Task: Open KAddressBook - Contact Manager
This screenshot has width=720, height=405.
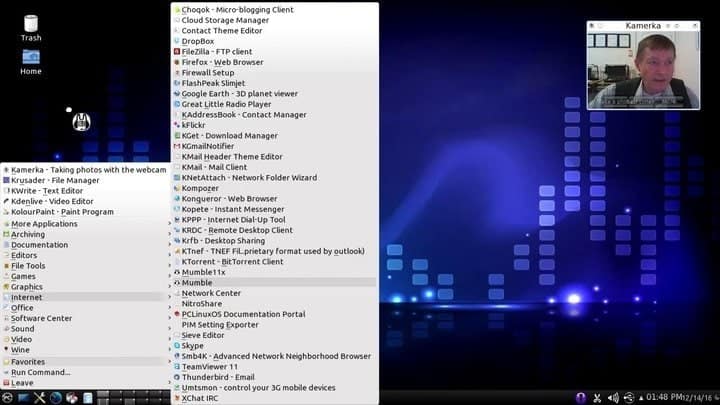Action: pos(275,114)
